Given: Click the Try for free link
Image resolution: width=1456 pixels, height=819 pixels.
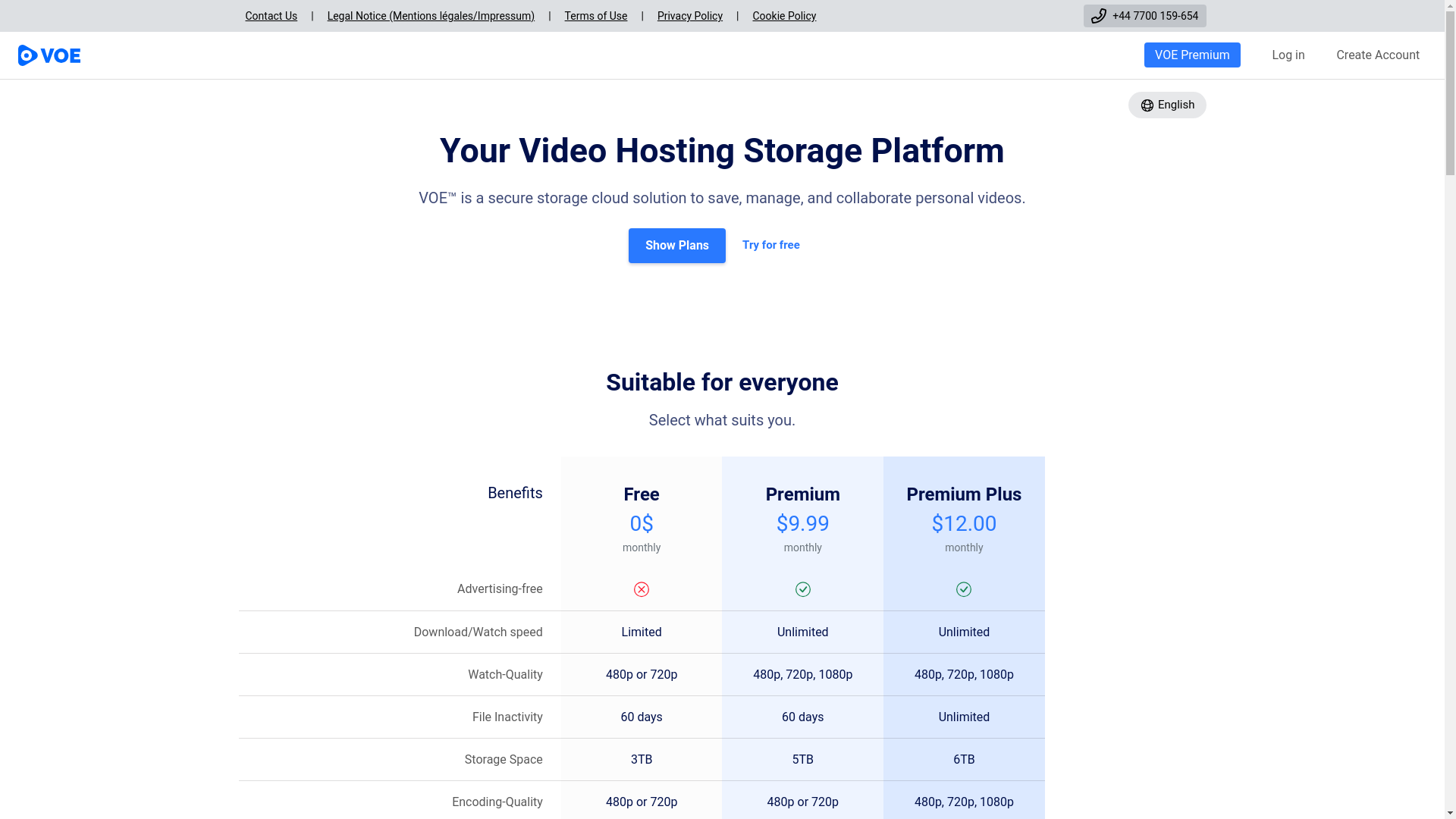Looking at the screenshot, I should pyautogui.click(x=771, y=245).
